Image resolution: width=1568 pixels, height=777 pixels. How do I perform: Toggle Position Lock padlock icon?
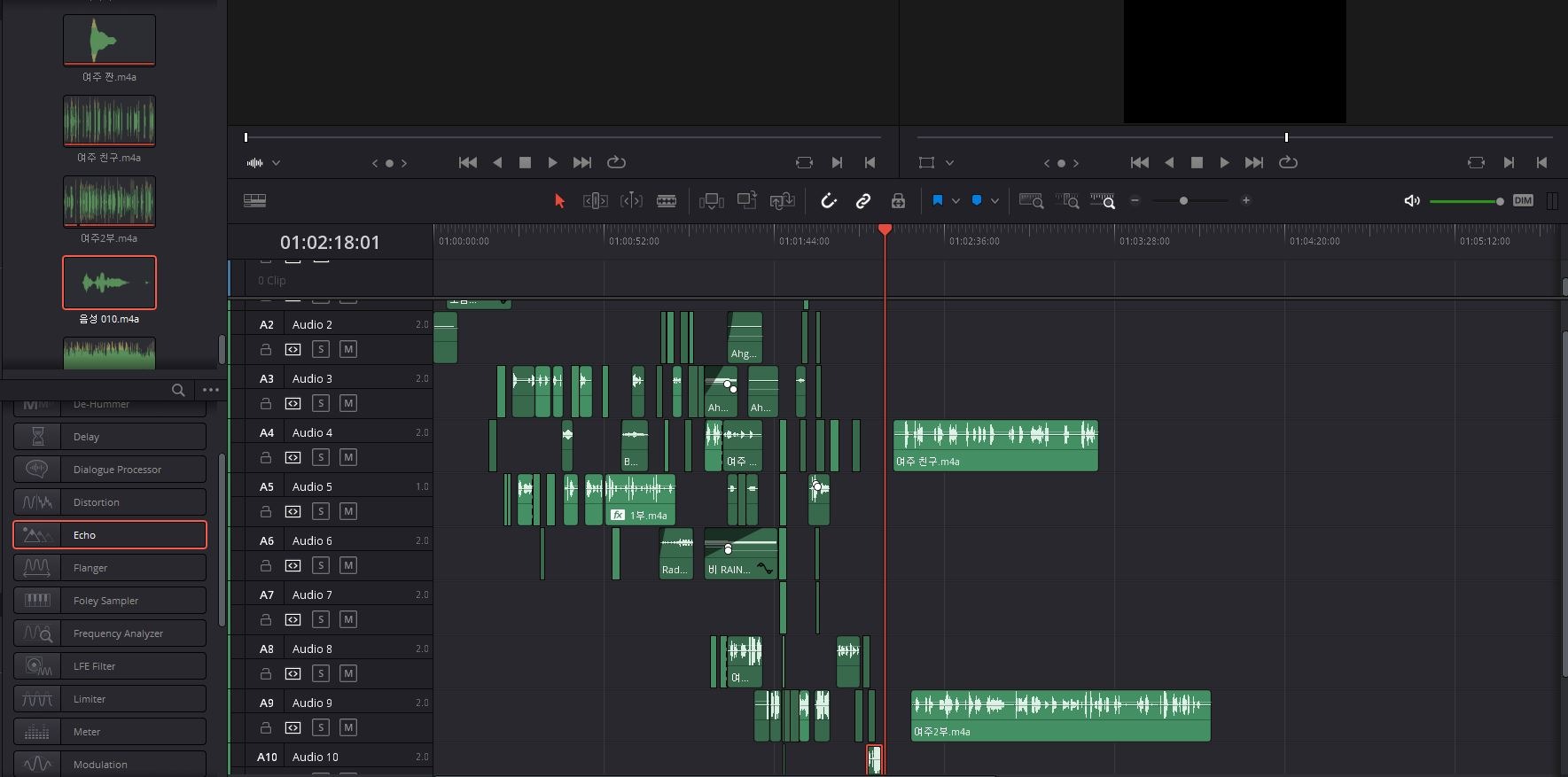[898, 201]
